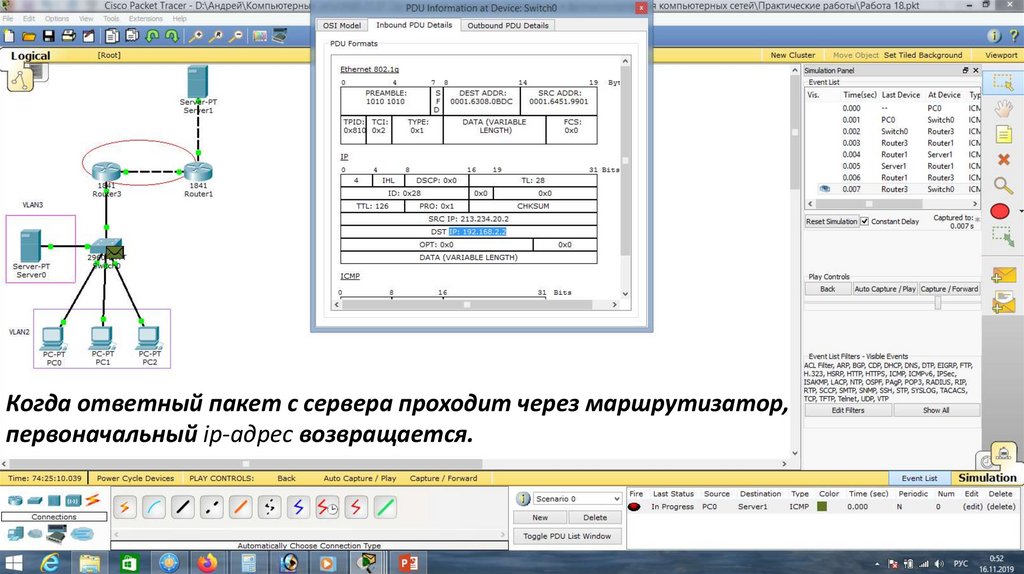
Task: Open Firefox from the Windows taskbar
Action: pos(207,563)
